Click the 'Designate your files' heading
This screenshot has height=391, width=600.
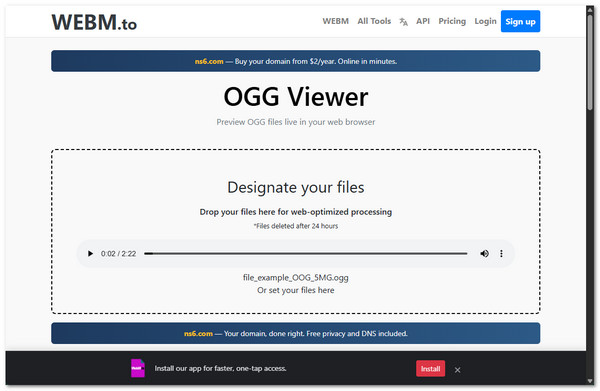(x=295, y=187)
